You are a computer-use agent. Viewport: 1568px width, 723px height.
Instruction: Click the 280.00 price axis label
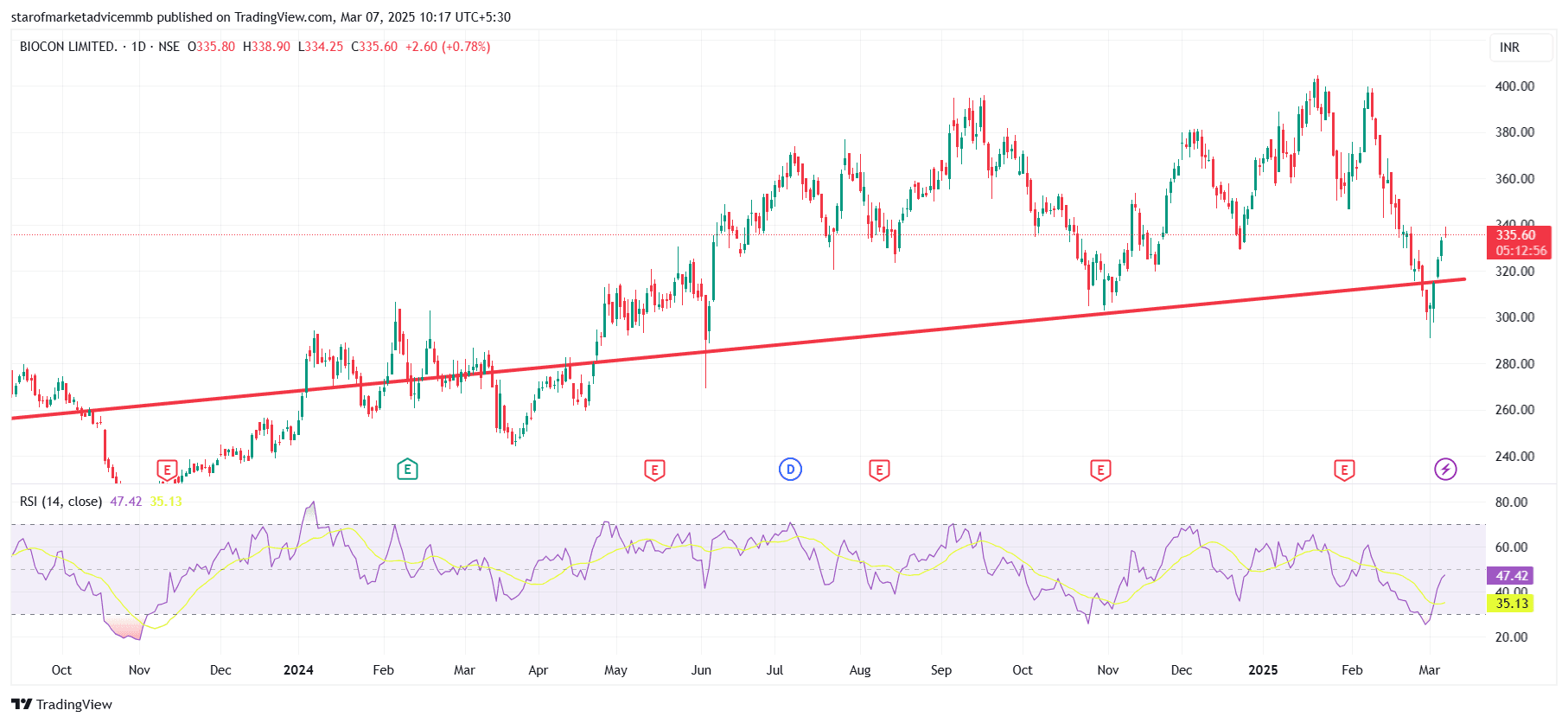tap(1514, 364)
